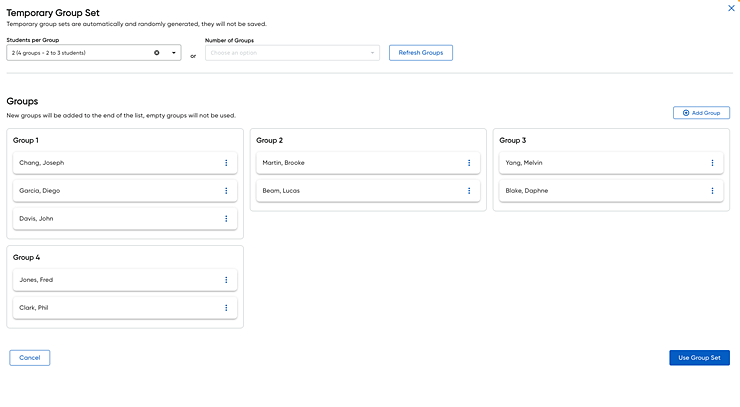Select the Jones, Fred student card
The width and height of the screenshot is (740, 407).
coord(125,280)
